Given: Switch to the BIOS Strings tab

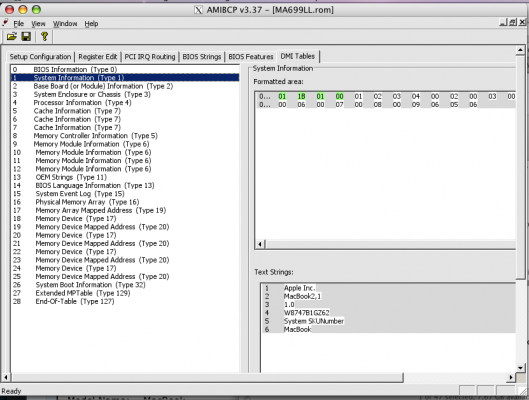Looking at the screenshot, I should point(201,57).
